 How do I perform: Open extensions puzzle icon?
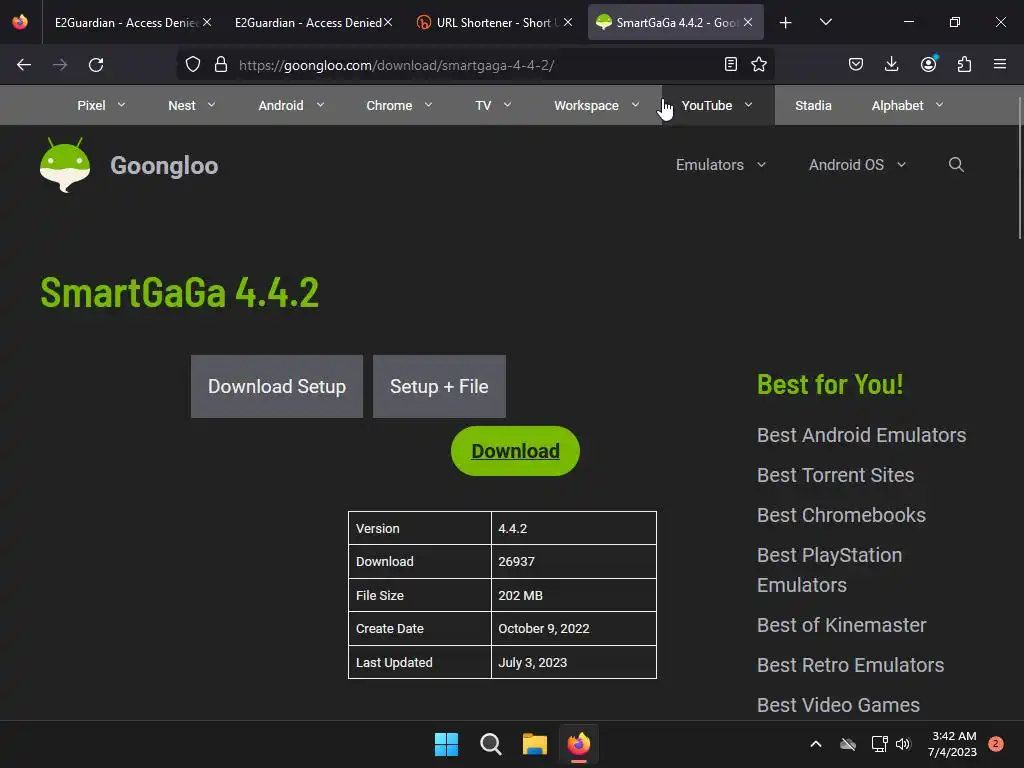(964, 64)
